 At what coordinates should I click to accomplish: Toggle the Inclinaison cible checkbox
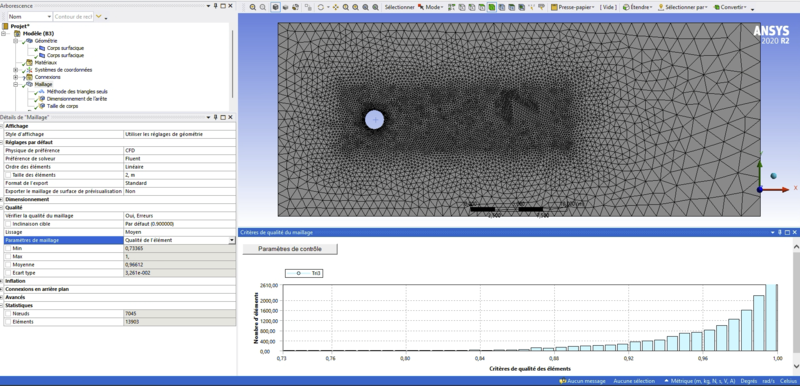pos(7,224)
